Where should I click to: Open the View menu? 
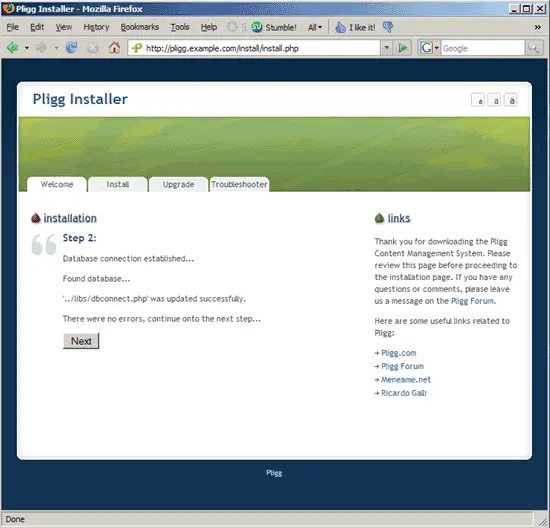[64, 27]
